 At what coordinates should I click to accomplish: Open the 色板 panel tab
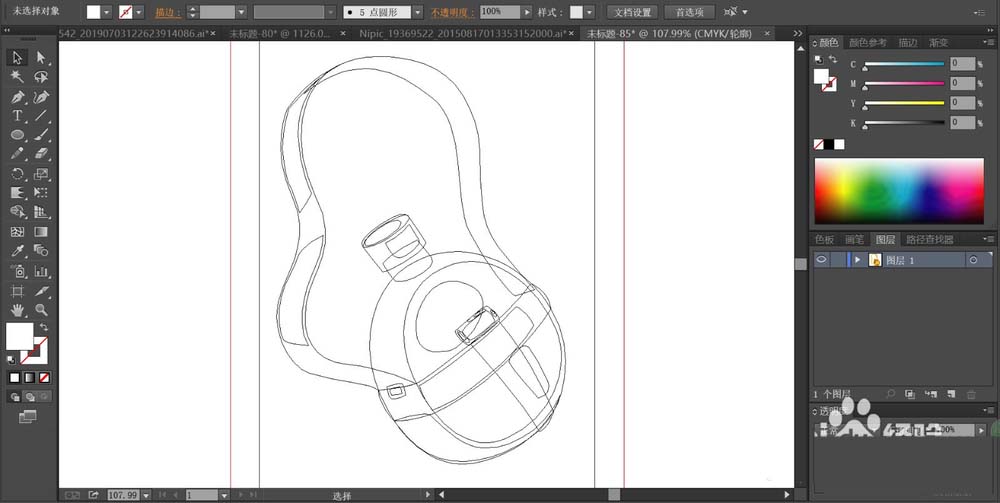click(824, 240)
